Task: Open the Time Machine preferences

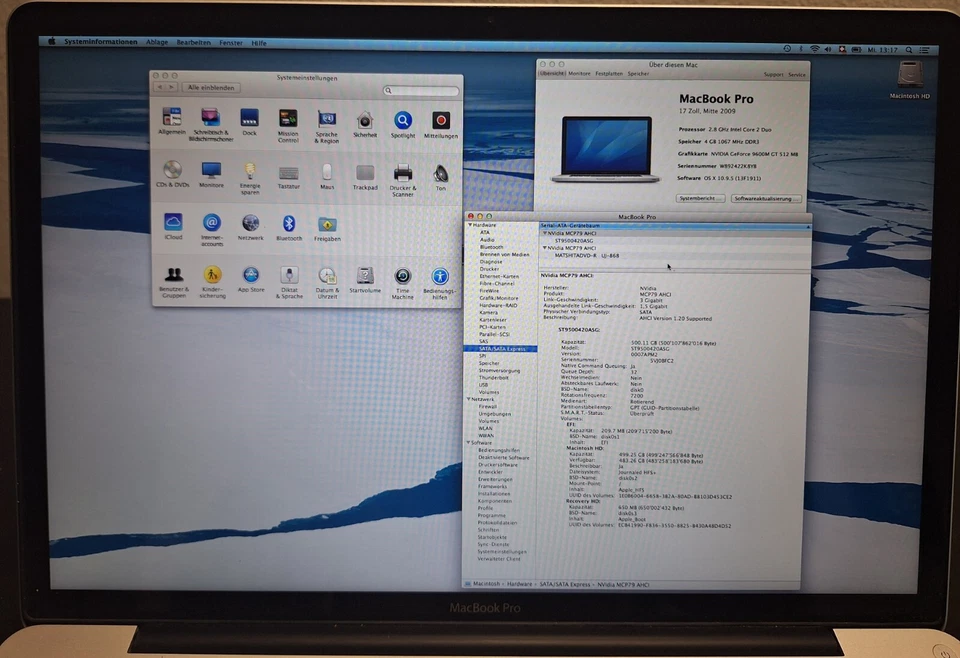Action: (403, 276)
